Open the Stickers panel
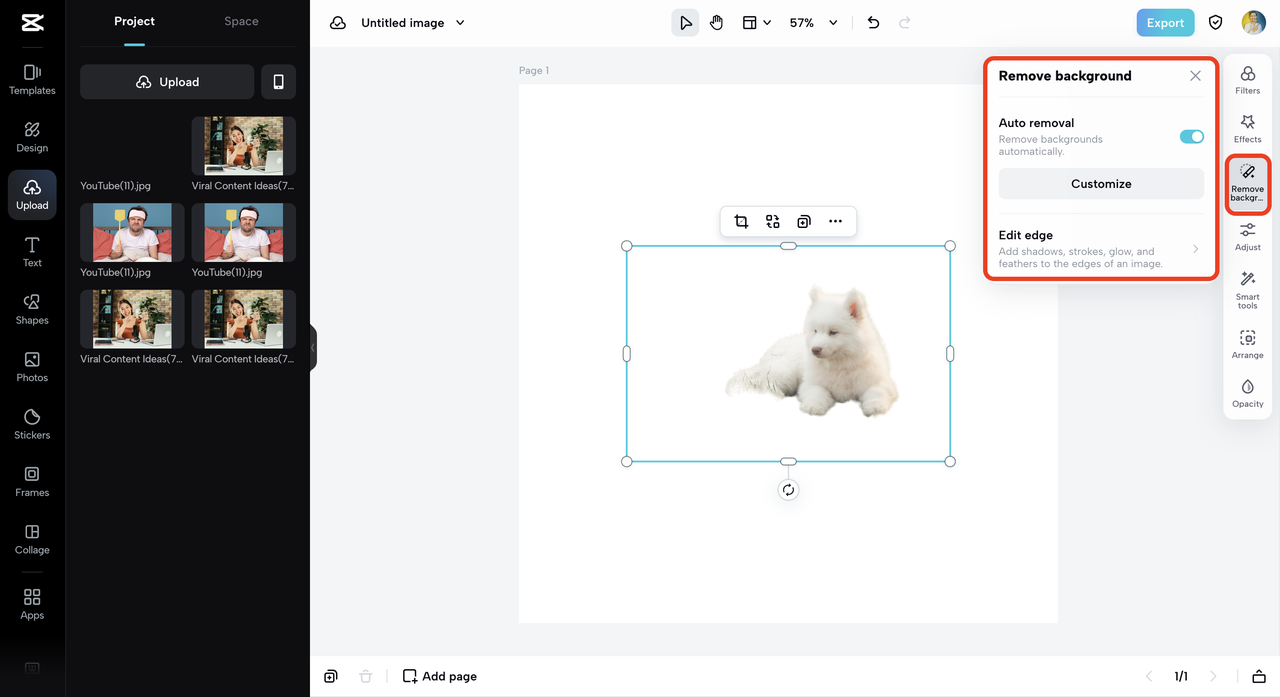The image size is (1280, 697). coord(32,424)
